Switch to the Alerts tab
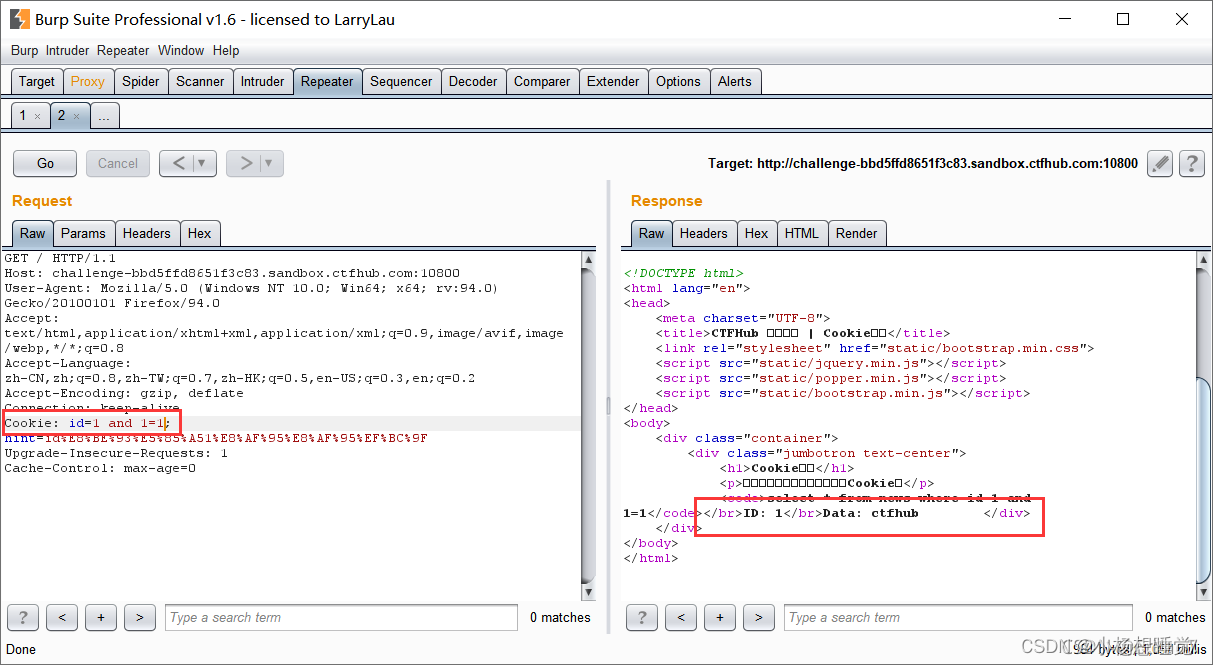The height and width of the screenshot is (665, 1213). [x=735, y=81]
